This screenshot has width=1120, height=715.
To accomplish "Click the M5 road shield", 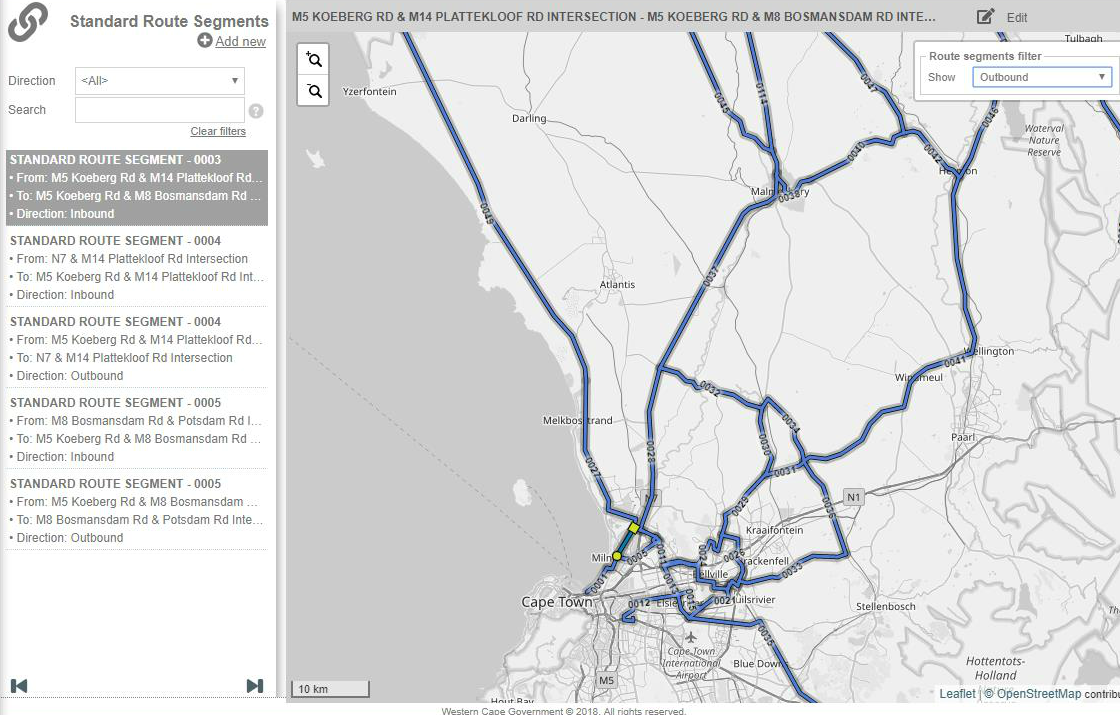I will pos(606,680).
